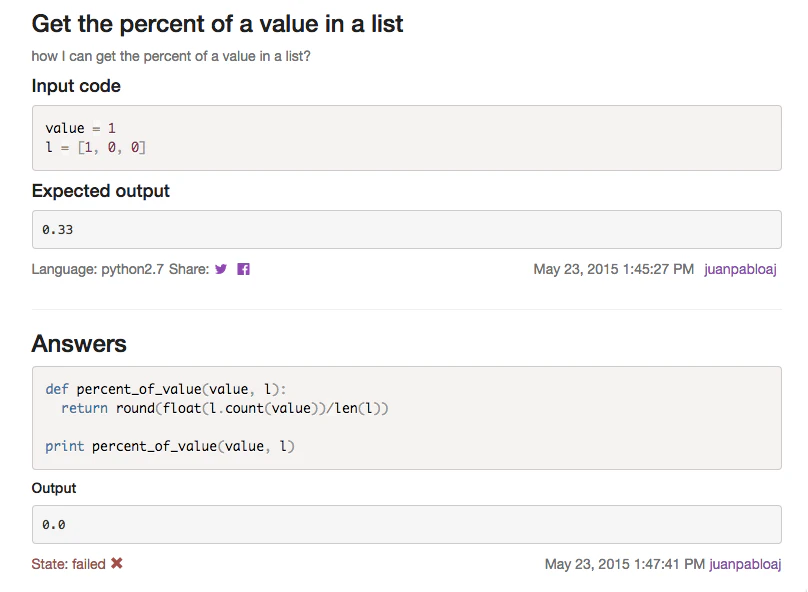This screenshot has width=808, height=592.
Task: Click the State: failed text
Action: pyautogui.click(x=68, y=564)
